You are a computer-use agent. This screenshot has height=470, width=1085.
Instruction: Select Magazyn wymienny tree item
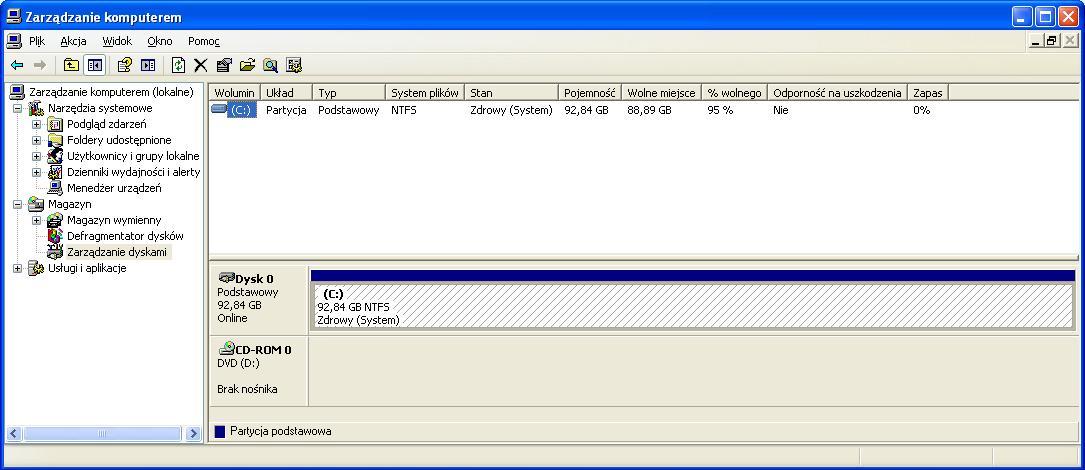pos(114,220)
